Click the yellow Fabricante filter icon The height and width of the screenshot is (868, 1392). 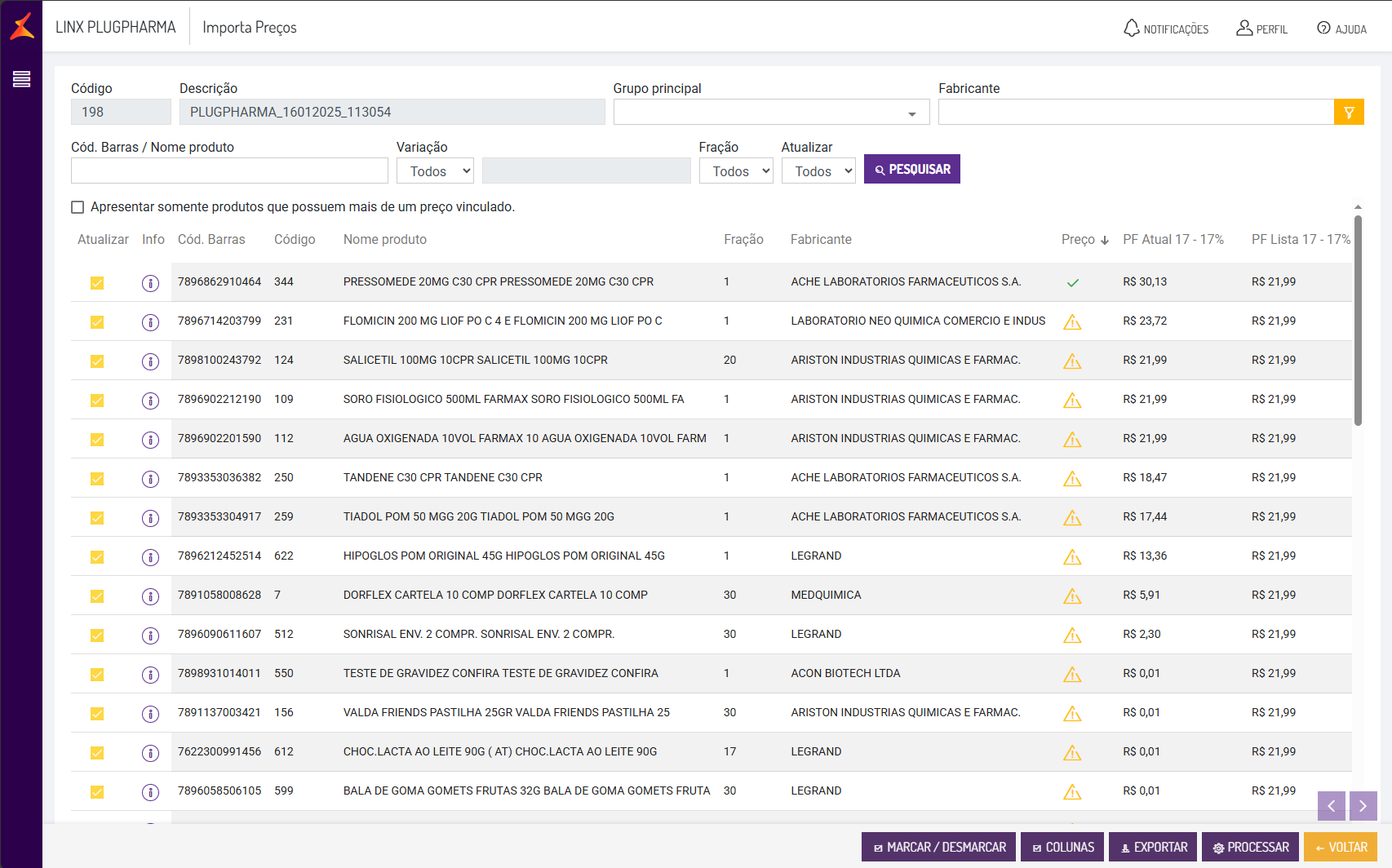(1349, 113)
